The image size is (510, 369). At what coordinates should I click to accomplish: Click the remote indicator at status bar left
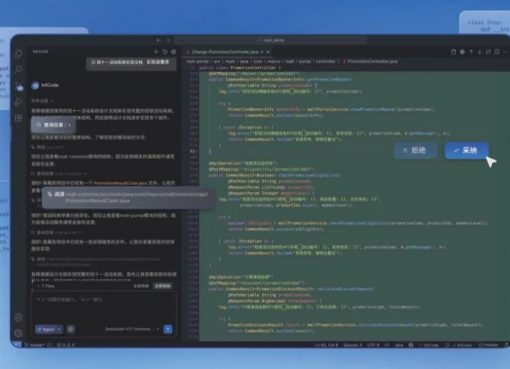click(17, 345)
